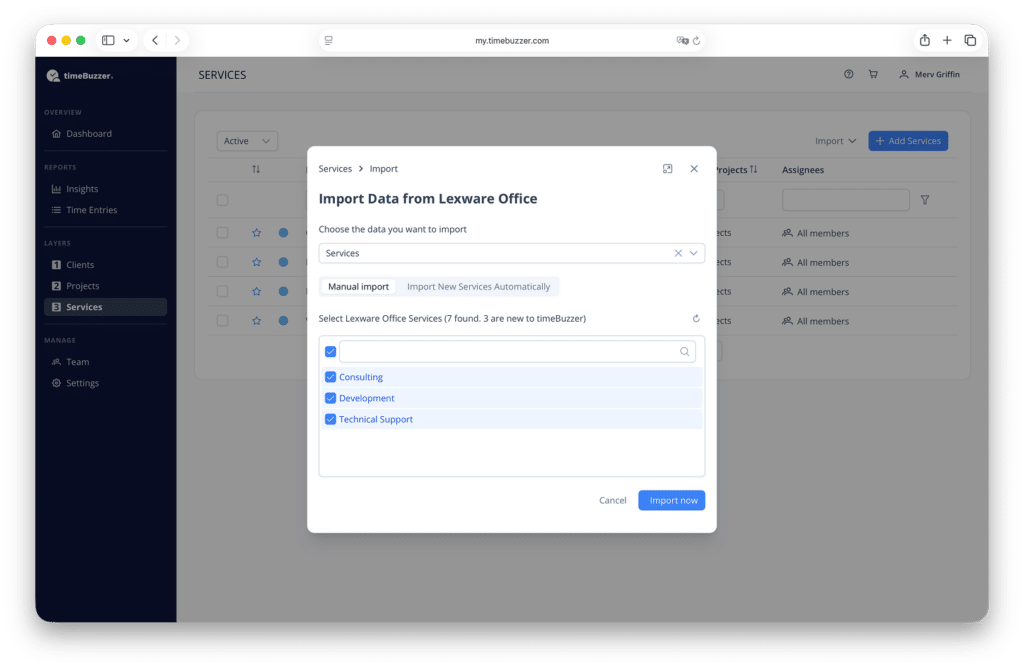
Task: Open a new browser tab
Action: (x=947, y=41)
